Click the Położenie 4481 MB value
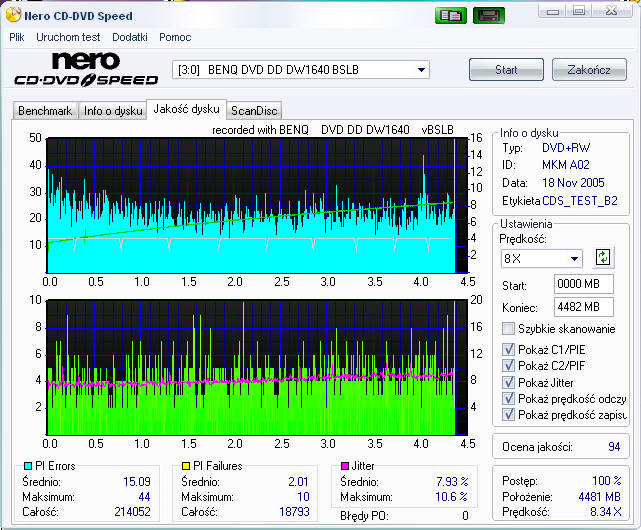The image size is (641, 530). 599,497
